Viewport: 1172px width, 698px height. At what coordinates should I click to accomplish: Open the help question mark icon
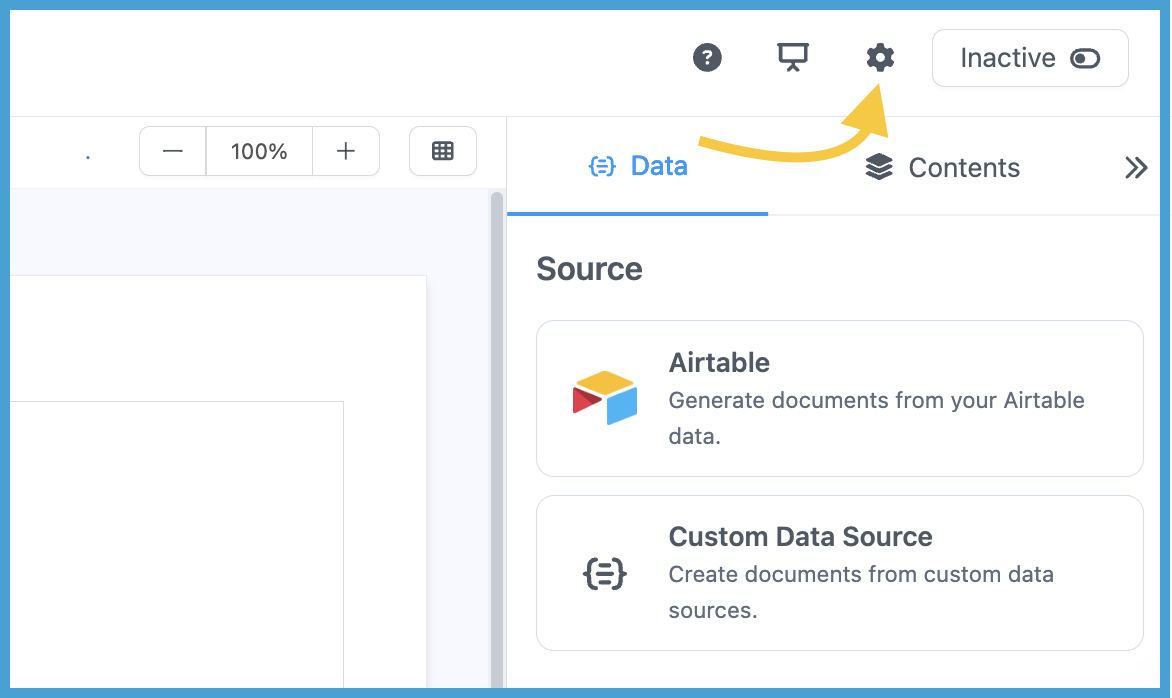[x=707, y=58]
